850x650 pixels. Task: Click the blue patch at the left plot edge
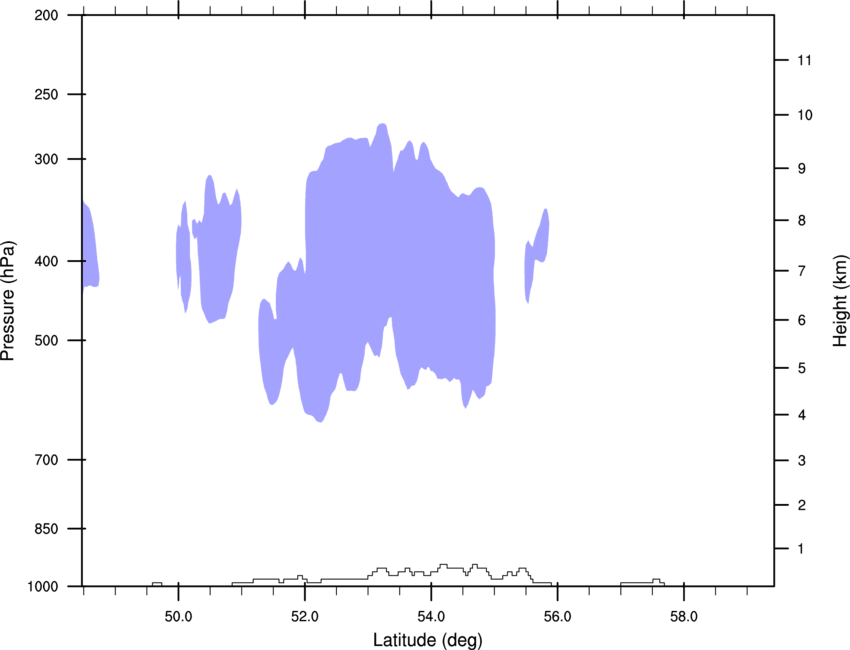(89, 249)
